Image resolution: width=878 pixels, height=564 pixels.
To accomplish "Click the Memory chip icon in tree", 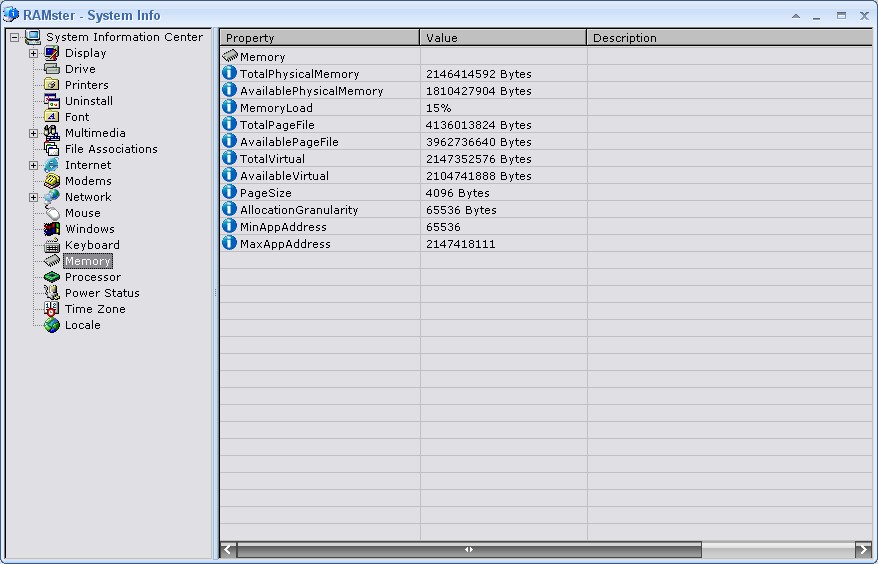I will pyautogui.click(x=52, y=261).
